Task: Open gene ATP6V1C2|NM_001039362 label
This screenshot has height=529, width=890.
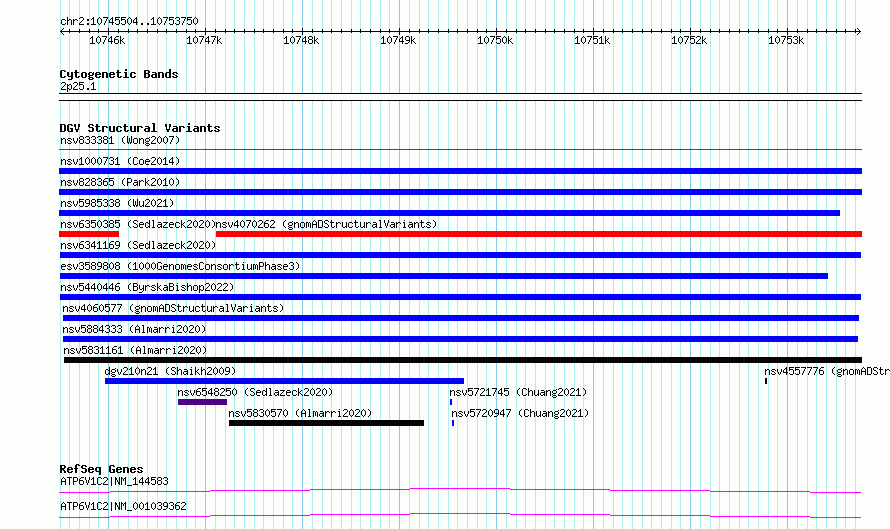Action: (x=123, y=506)
